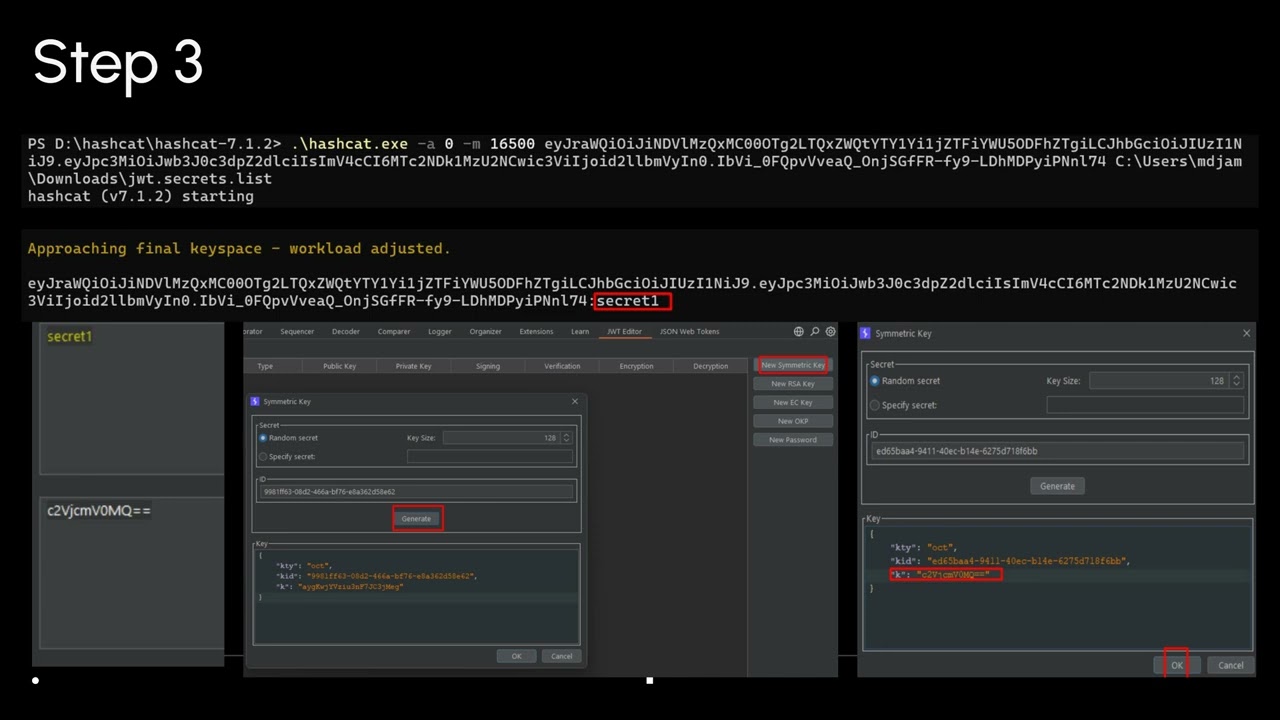This screenshot has width=1280, height=720.
Task: Click ID field starting 9981ff63
Action: pyautogui.click(x=416, y=492)
